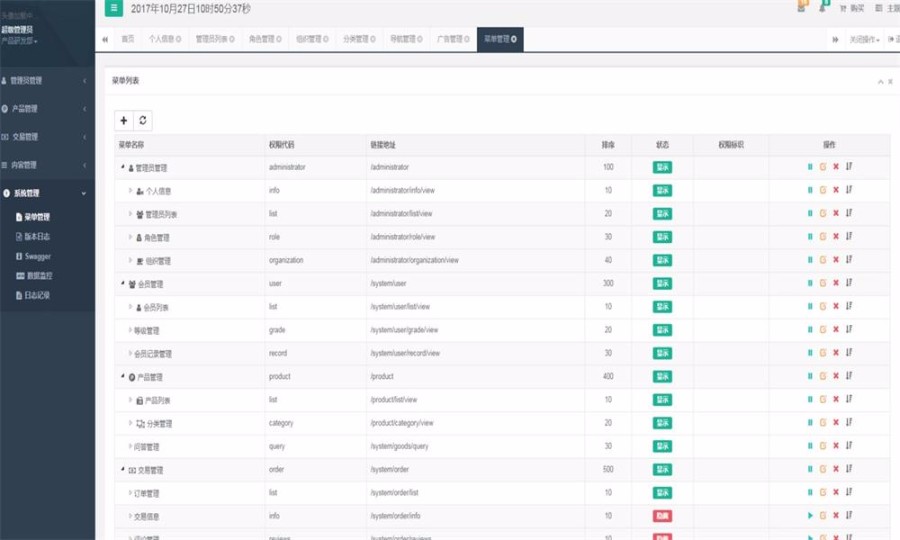Viewport: 900px width, 540px height.
Task: Collapse the 管理员管理 tree row in the table
Action: tap(123, 167)
